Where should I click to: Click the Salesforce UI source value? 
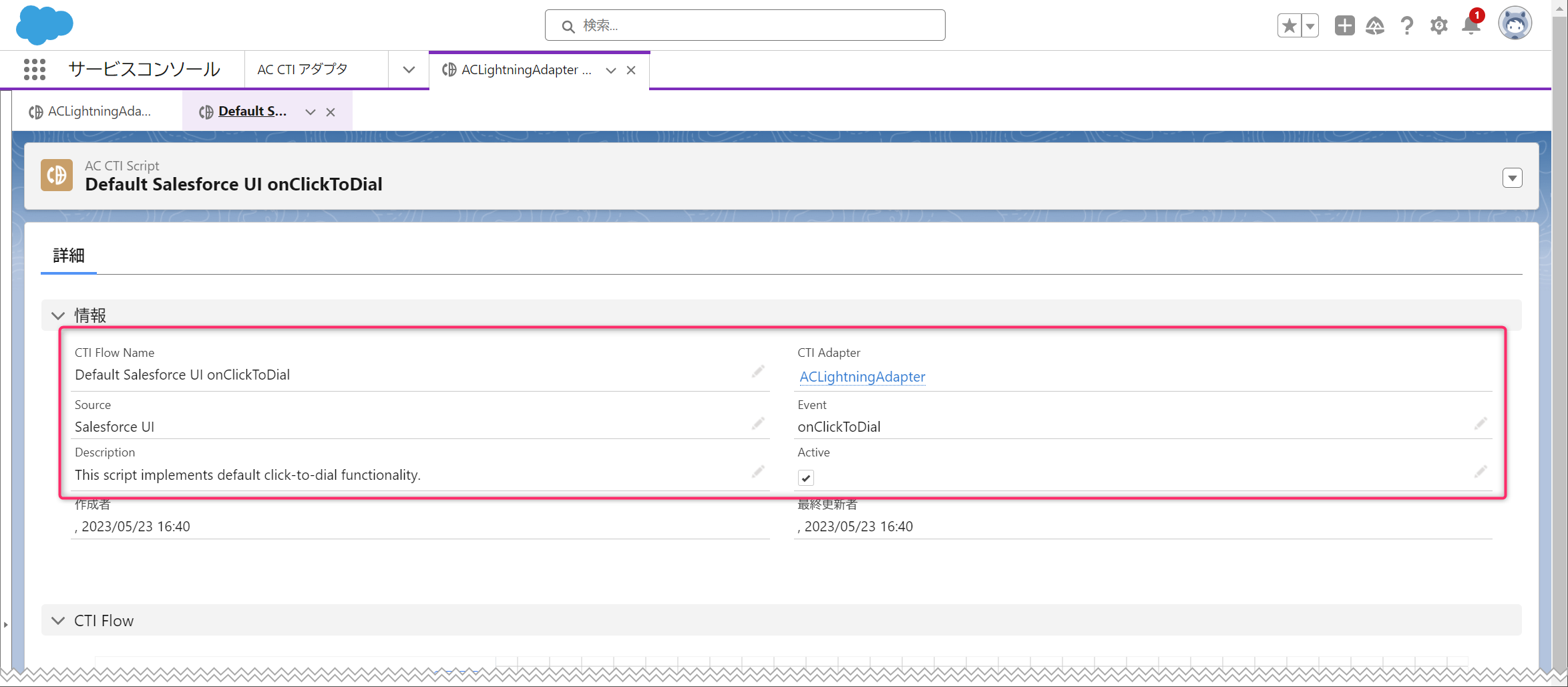[x=115, y=427]
